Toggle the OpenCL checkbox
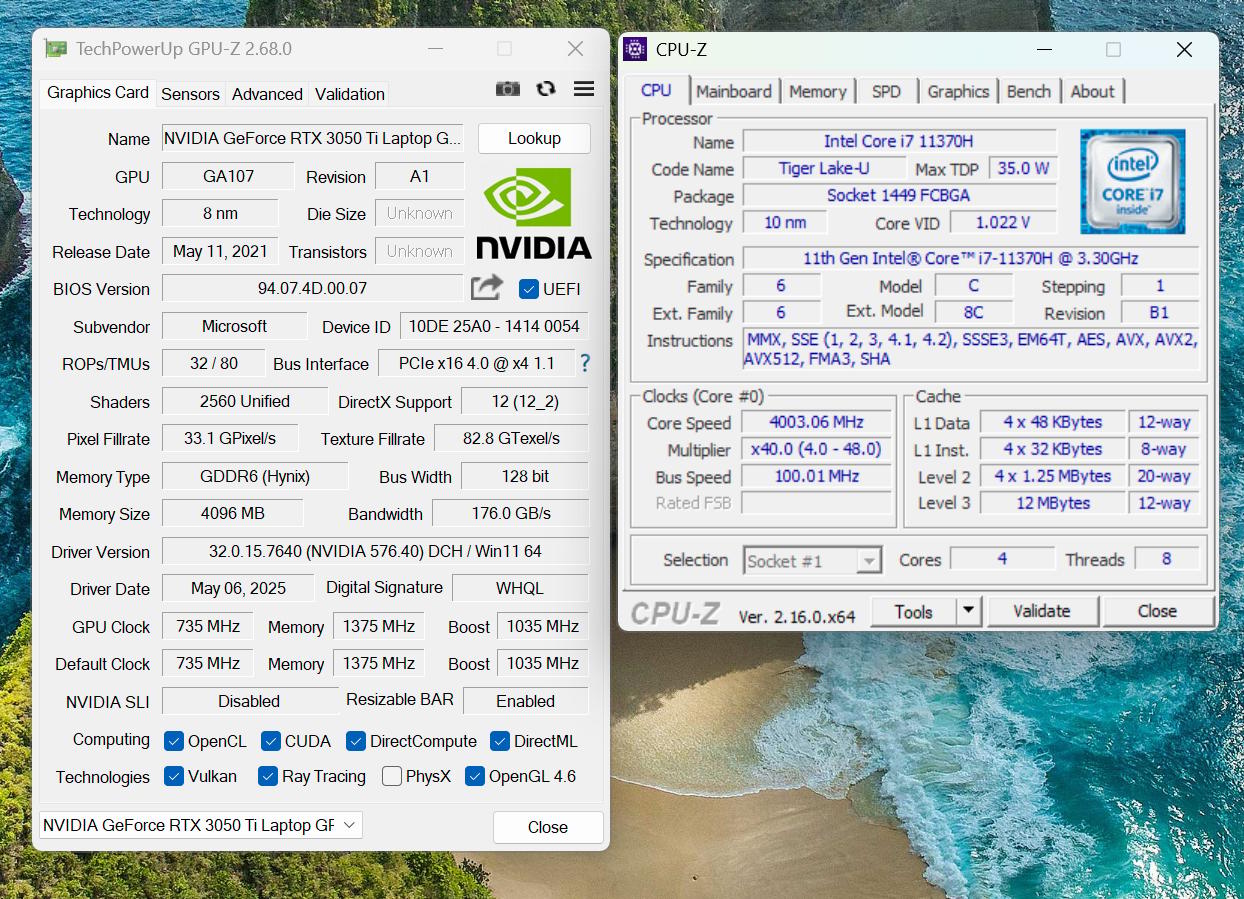 174,741
